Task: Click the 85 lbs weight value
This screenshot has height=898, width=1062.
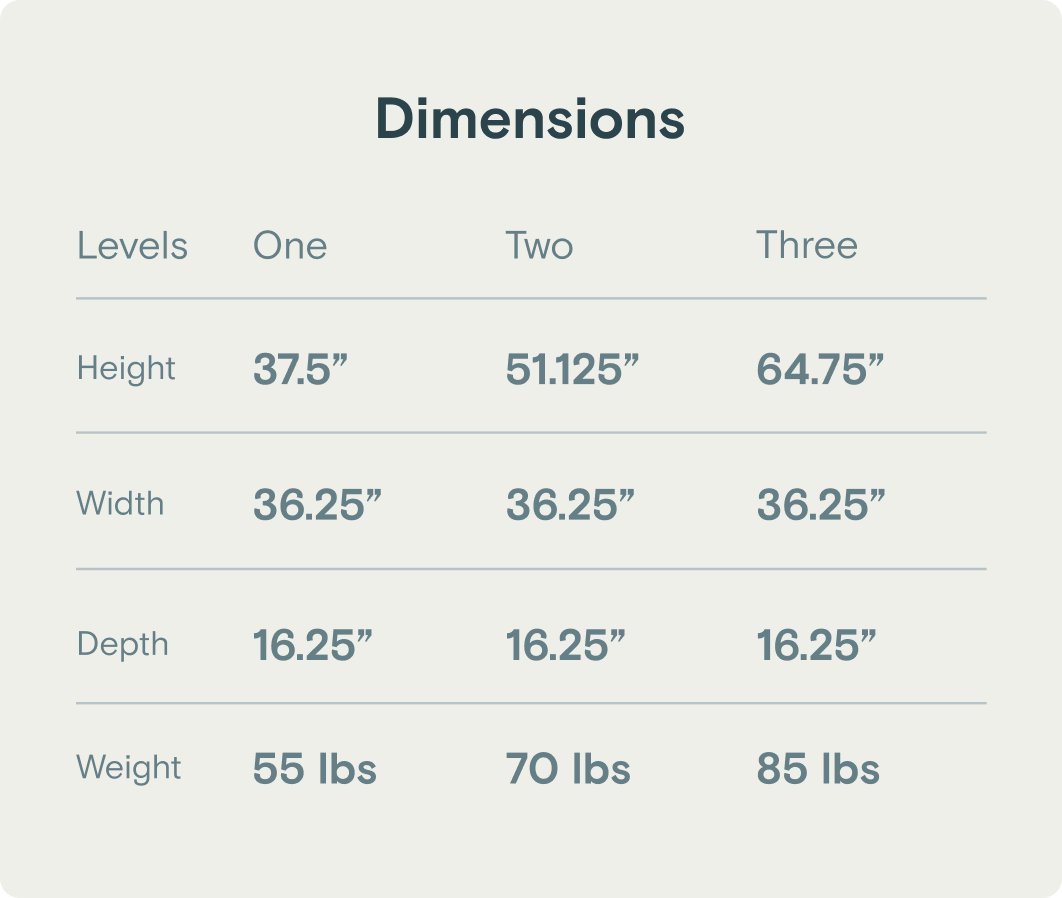Action: pos(818,769)
